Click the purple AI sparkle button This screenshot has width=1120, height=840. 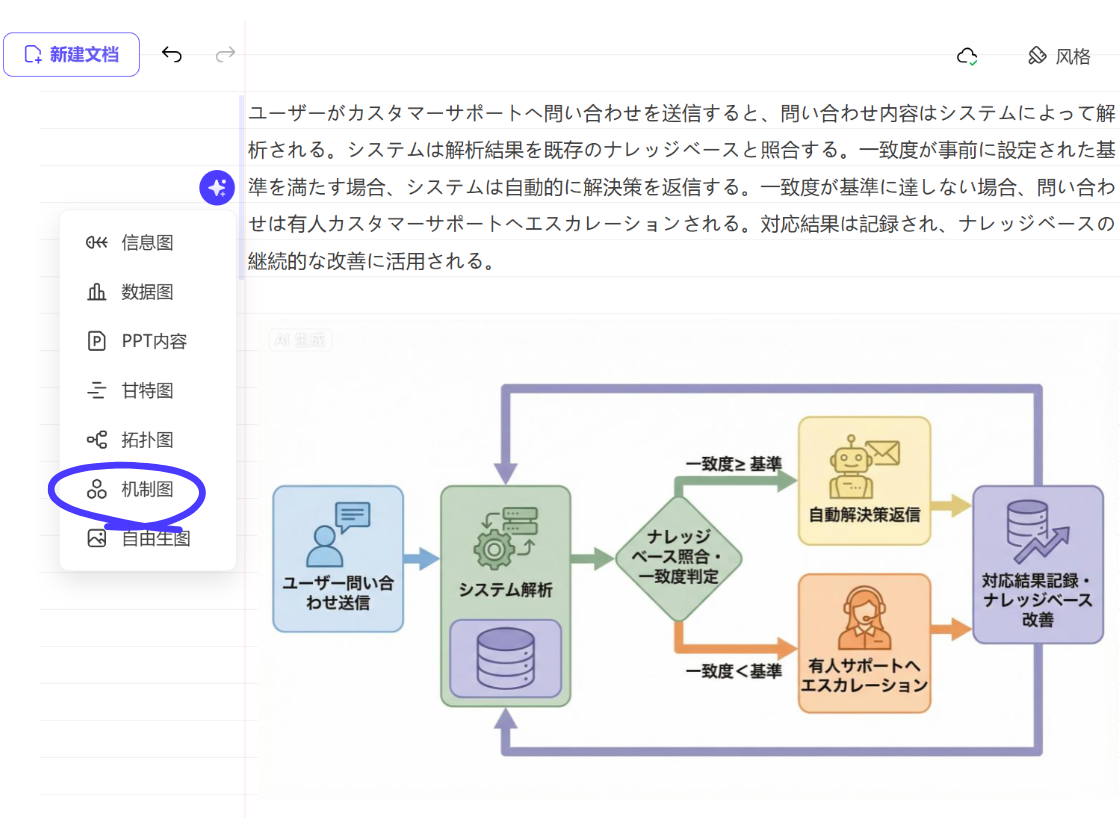[x=217, y=188]
